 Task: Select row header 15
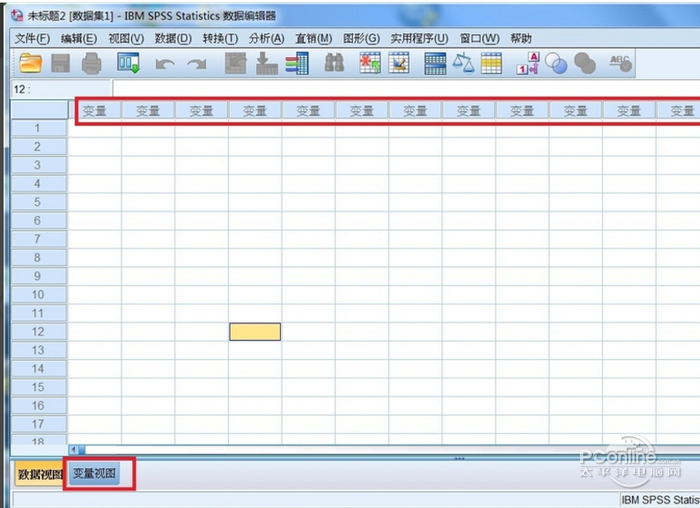coord(39,387)
